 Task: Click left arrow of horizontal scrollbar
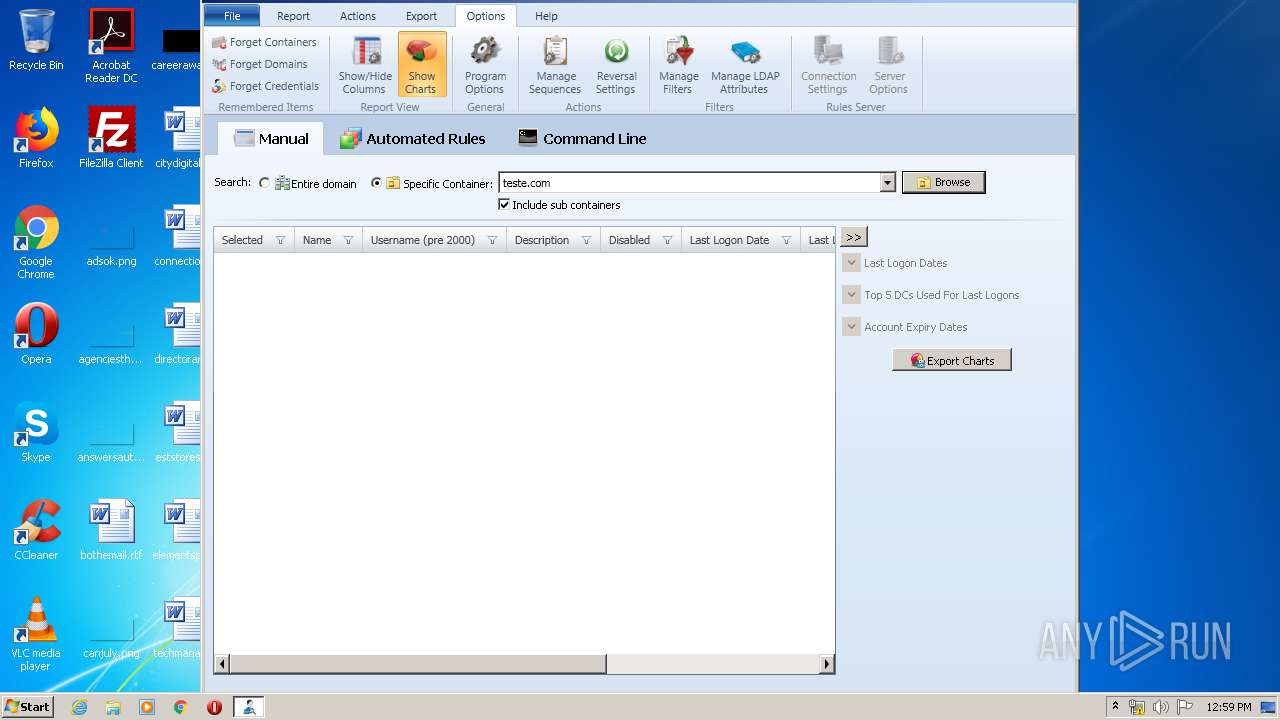(x=222, y=664)
